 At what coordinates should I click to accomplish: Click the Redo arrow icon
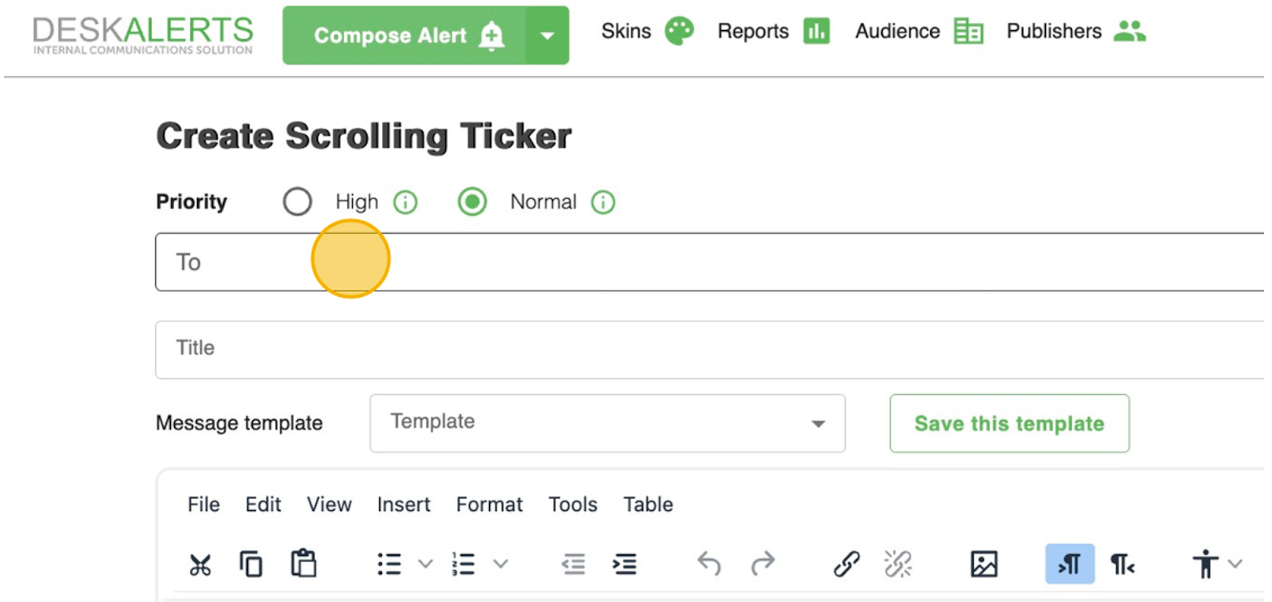[763, 564]
